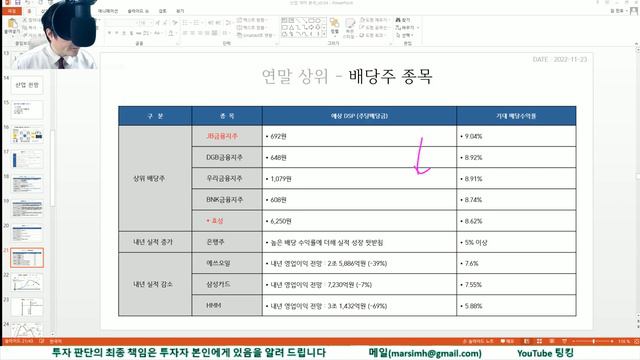The image size is (640, 360).
Task: Click language indicator (한국어) in status bar
Action: coord(56,341)
